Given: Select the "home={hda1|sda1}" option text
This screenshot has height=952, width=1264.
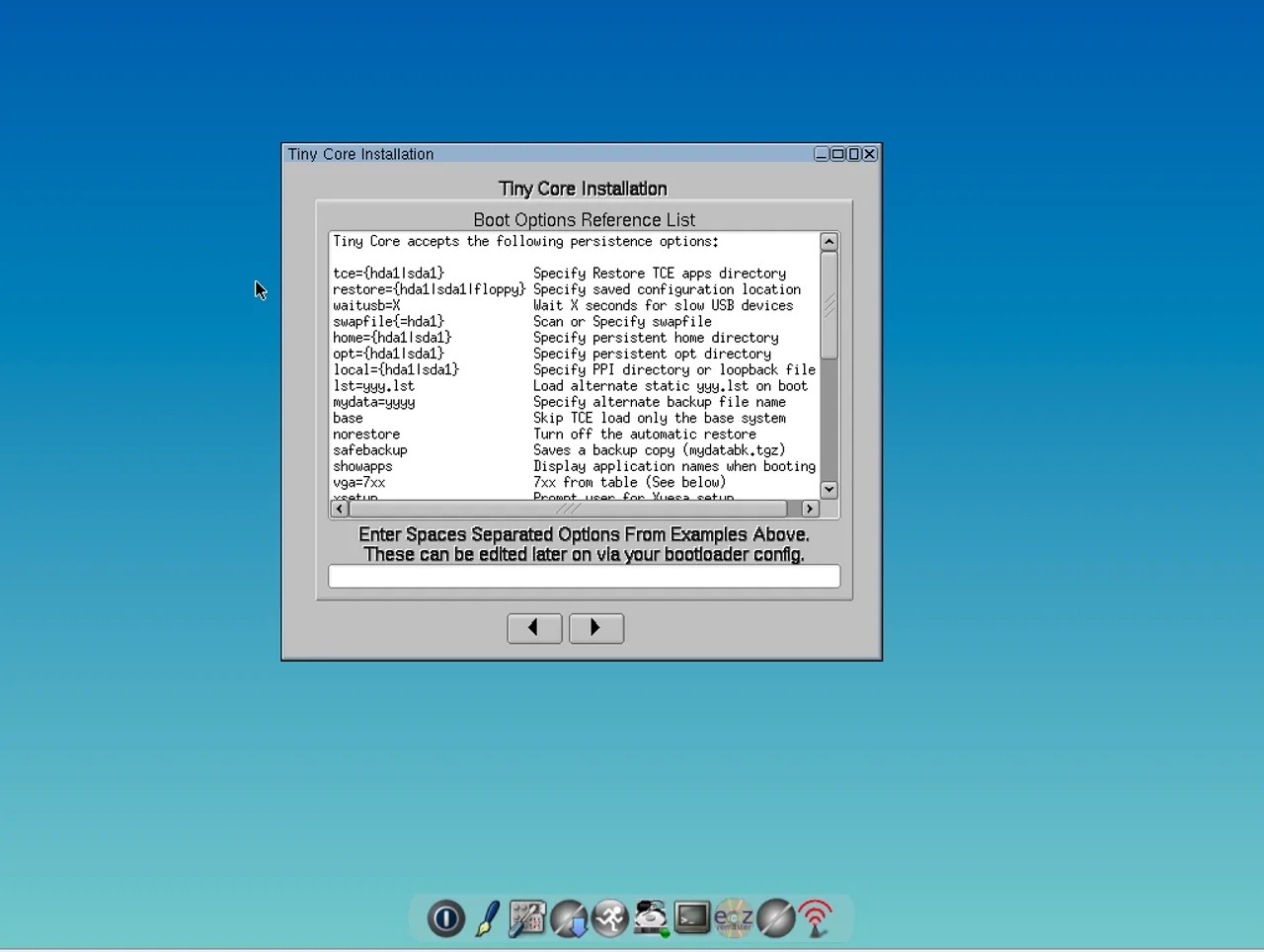Looking at the screenshot, I should [392, 338].
